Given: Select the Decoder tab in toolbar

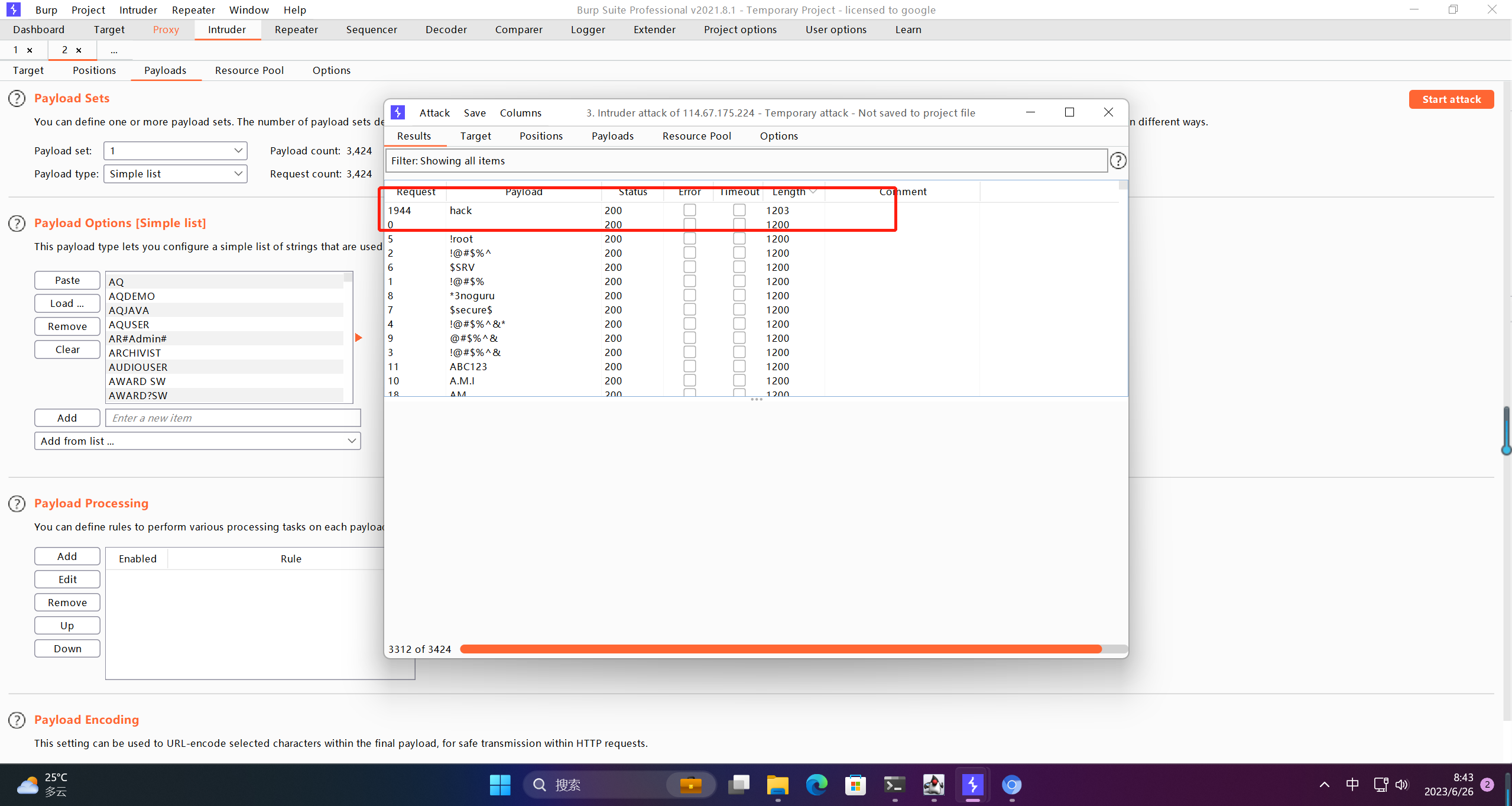Looking at the screenshot, I should click(x=445, y=29).
